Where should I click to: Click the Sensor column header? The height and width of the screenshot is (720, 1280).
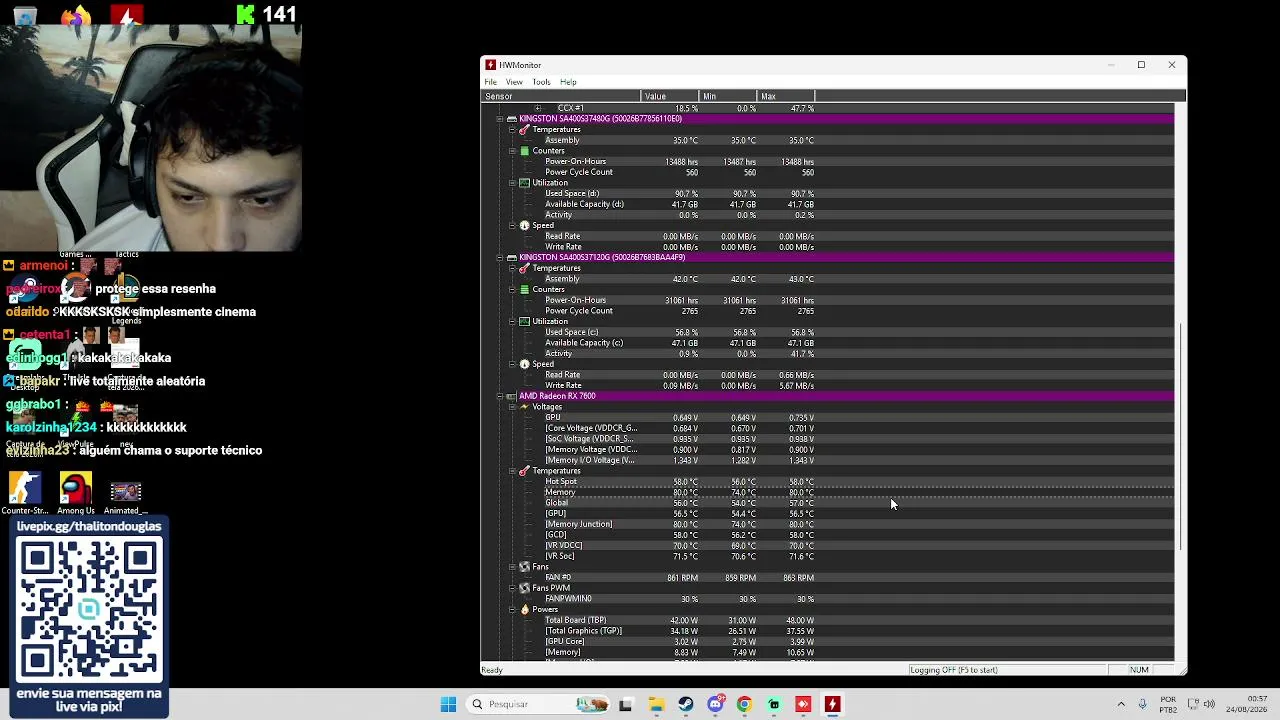click(x=561, y=96)
